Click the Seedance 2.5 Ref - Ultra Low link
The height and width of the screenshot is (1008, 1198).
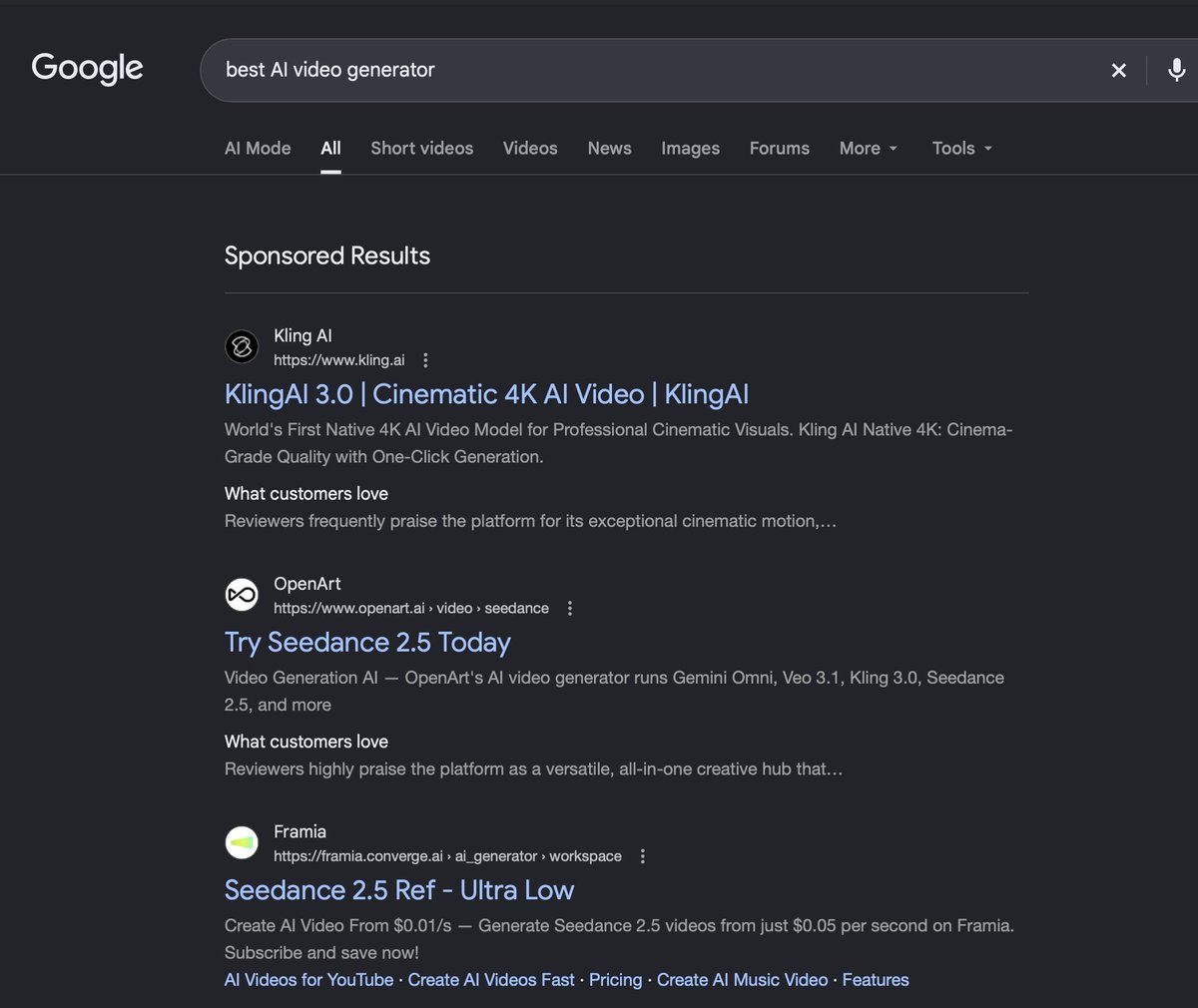399,890
